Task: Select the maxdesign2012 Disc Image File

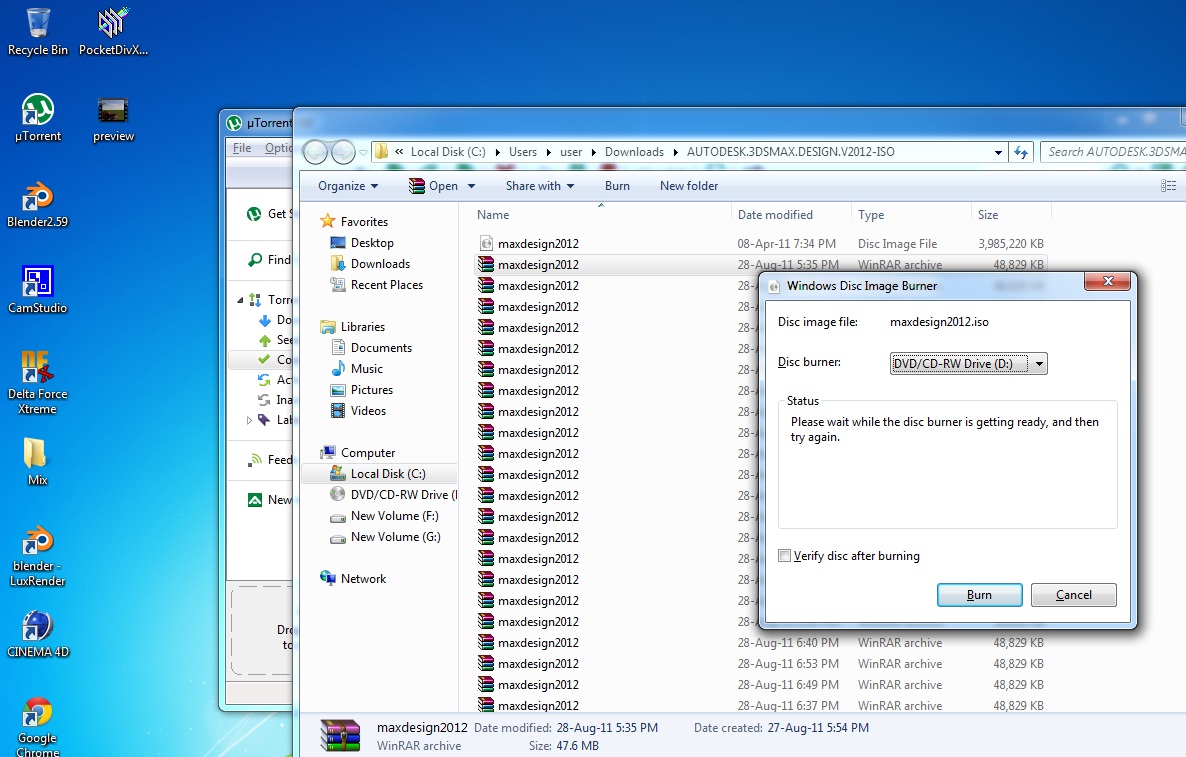Action: click(760, 244)
